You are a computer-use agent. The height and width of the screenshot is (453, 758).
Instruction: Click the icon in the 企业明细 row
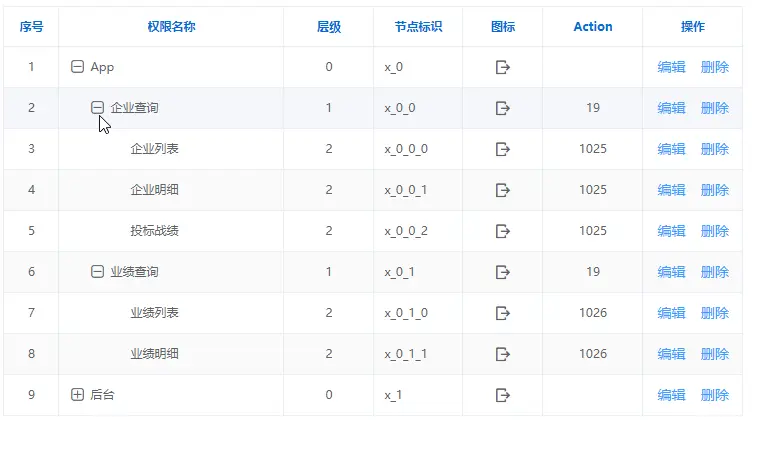pyautogui.click(x=503, y=190)
